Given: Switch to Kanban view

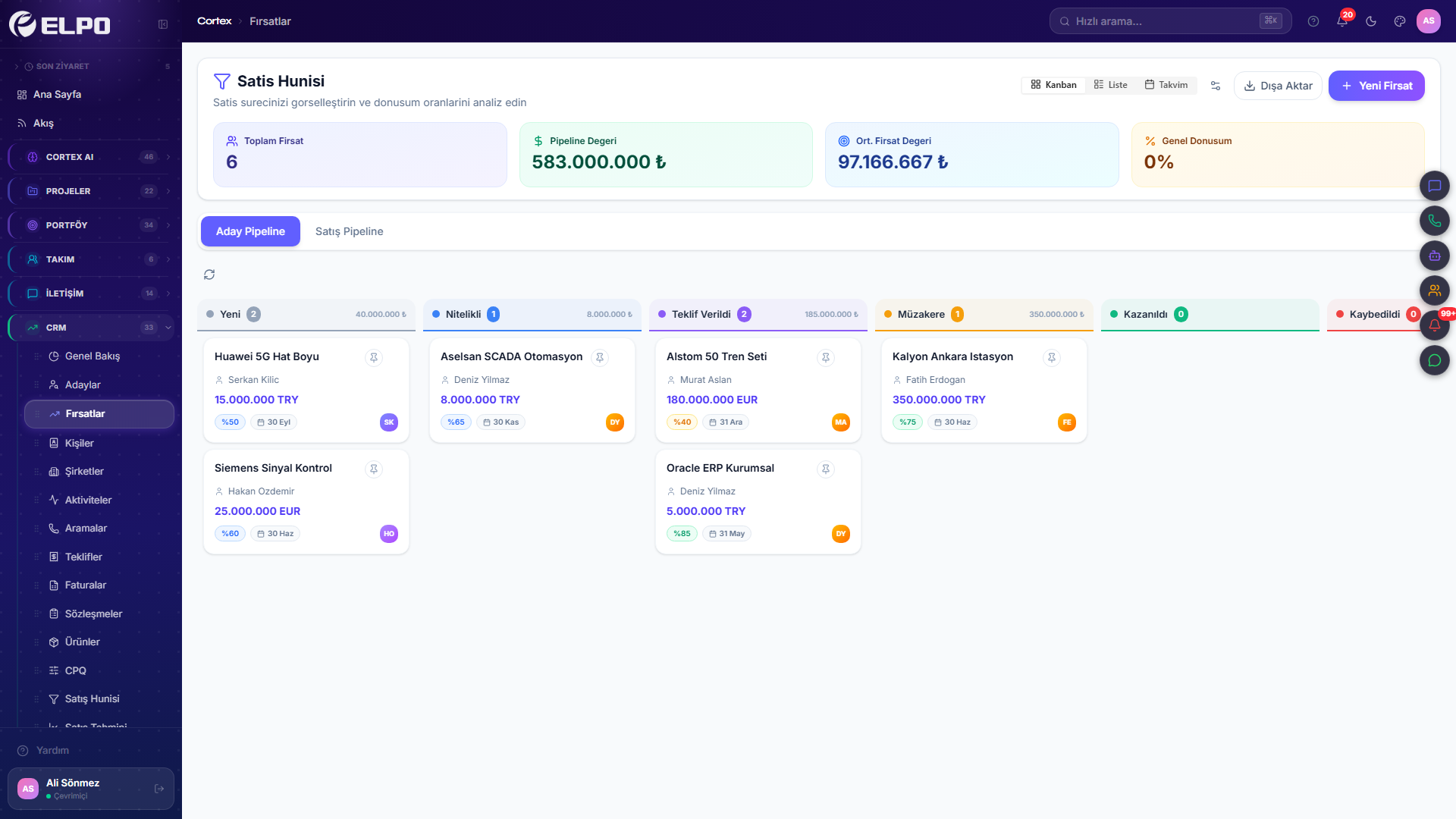Looking at the screenshot, I should pos(1053,85).
